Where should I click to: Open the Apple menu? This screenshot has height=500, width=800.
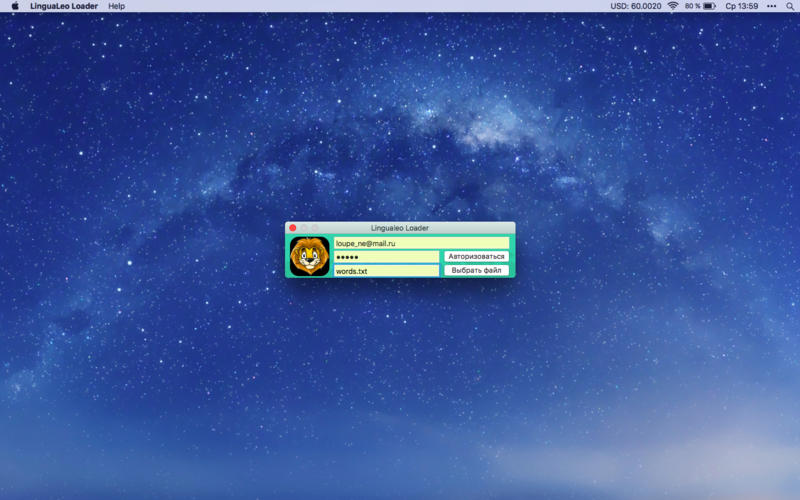pos(15,6)
